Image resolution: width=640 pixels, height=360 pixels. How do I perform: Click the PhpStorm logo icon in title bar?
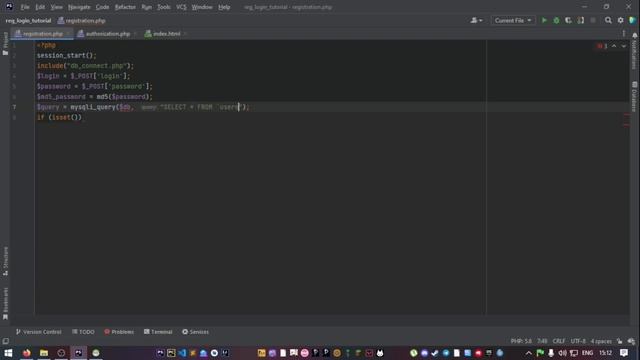tap(9, 7)
